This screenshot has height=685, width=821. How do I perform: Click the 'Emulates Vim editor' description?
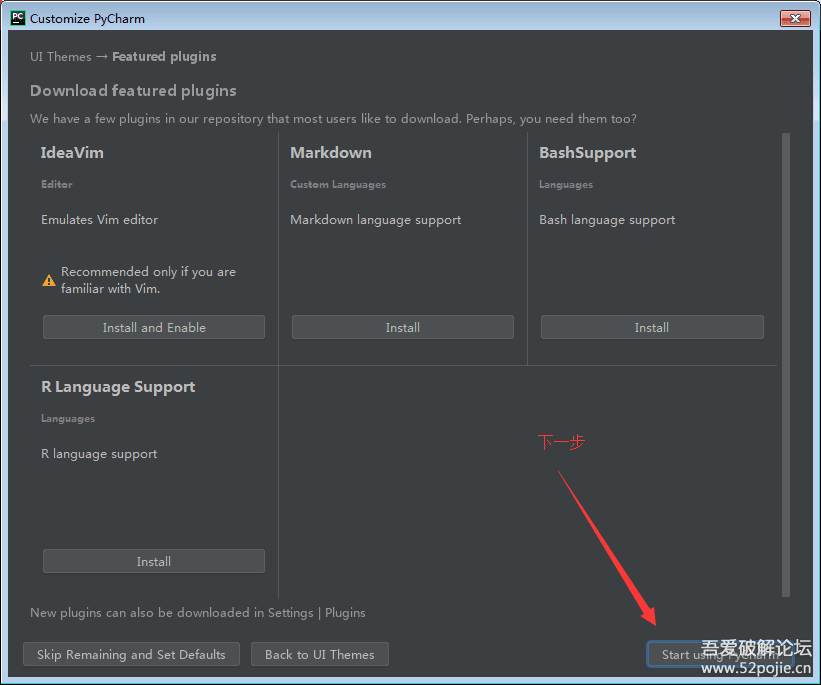click(x=99, y=219)
